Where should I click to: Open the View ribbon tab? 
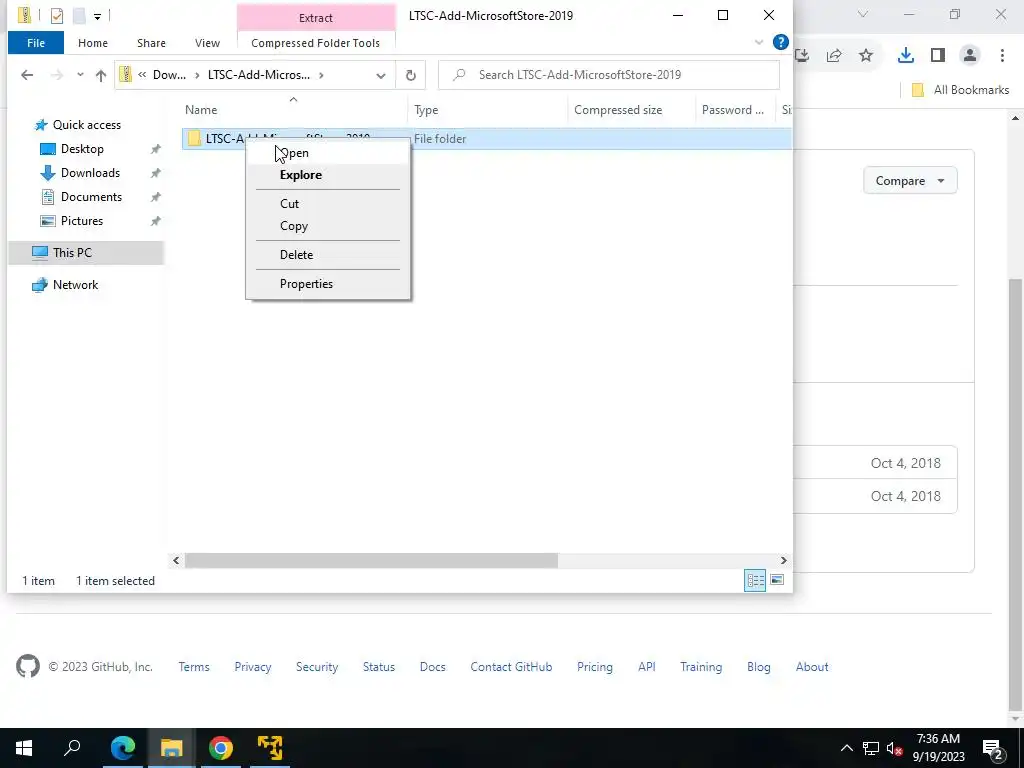[x=207, y=43]
